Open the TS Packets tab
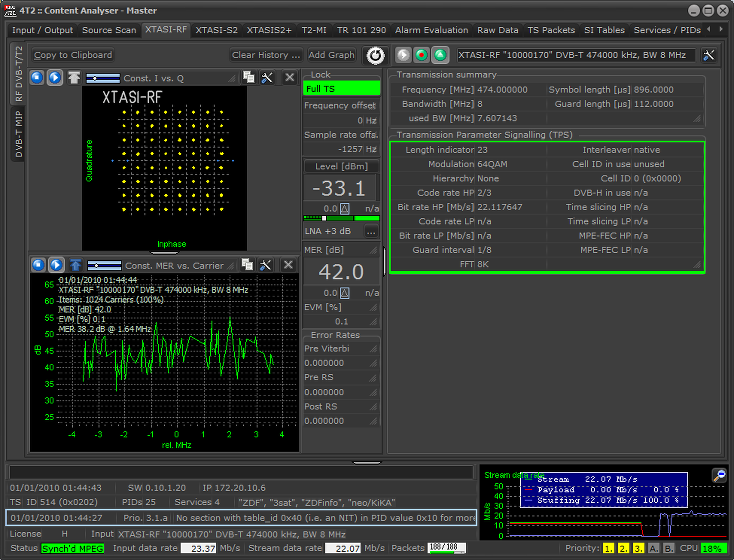734x560 pixels. (551, 30)
